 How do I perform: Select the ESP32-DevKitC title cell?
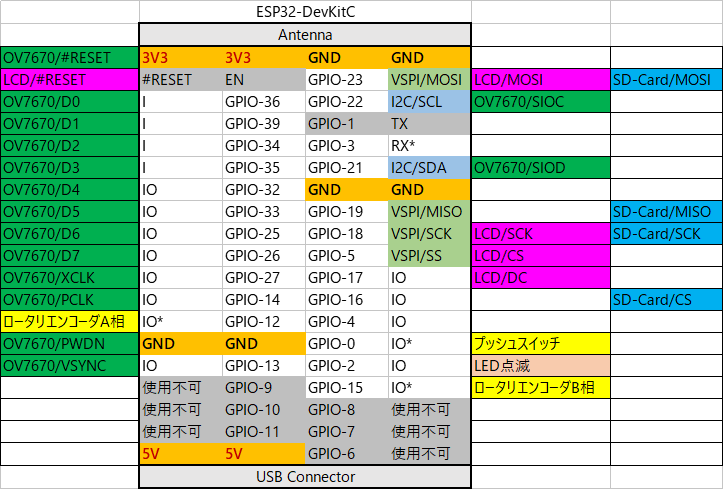305,12
